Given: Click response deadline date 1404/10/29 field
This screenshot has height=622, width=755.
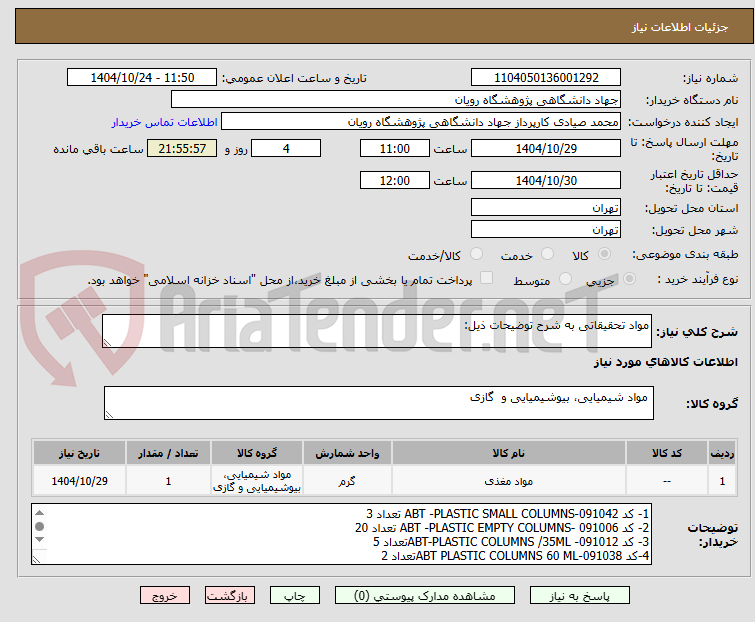Looking at the screenshot, I should (x=546, y=148).
